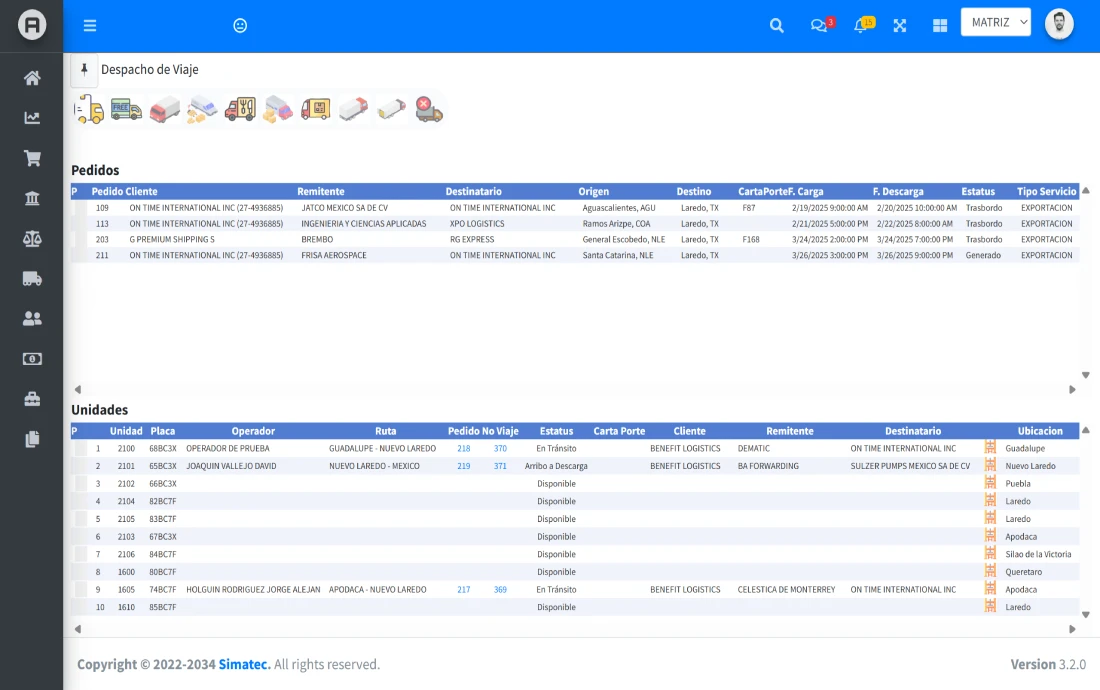Image resolution: width=1100 pixels, height=690 pixels.
Task: Sort Pedidos by Origen column header
Action: click(593, 191)
